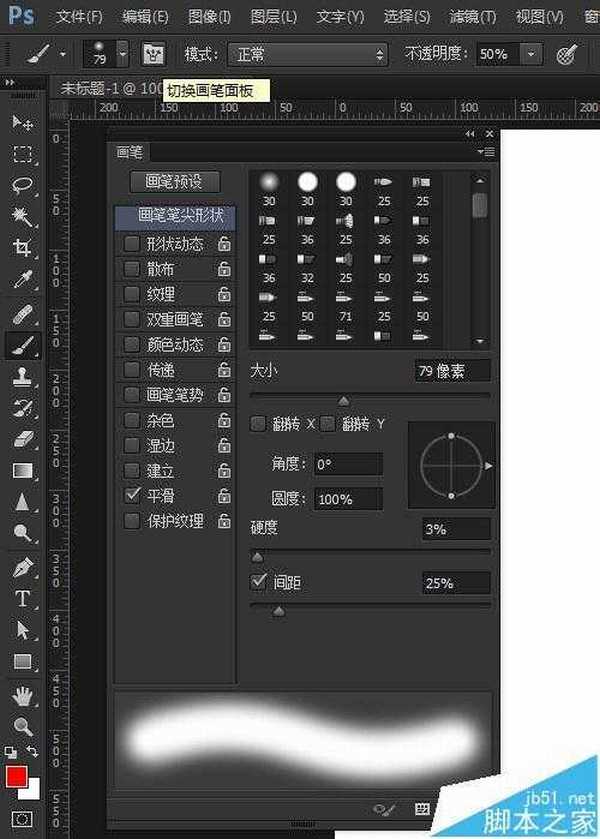Screen dimensions: 600x839
Task: Open the 文件(F) menu
Action: pos(79,17)
